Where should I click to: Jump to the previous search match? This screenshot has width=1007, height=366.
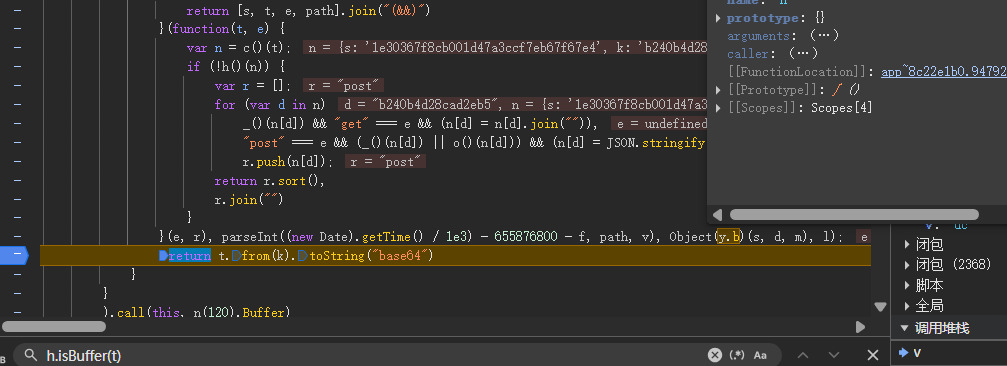[x=803, y=355]
